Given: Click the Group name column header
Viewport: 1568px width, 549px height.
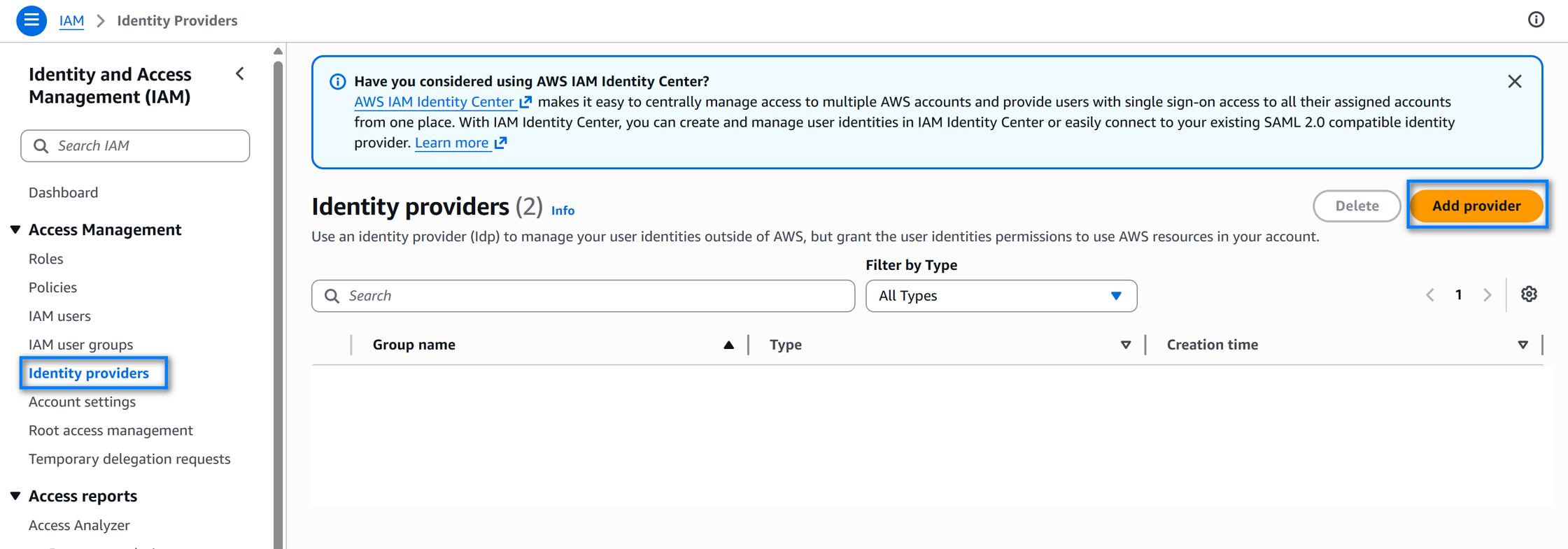Looking at the screenshot, I should (x=414, y=345).
